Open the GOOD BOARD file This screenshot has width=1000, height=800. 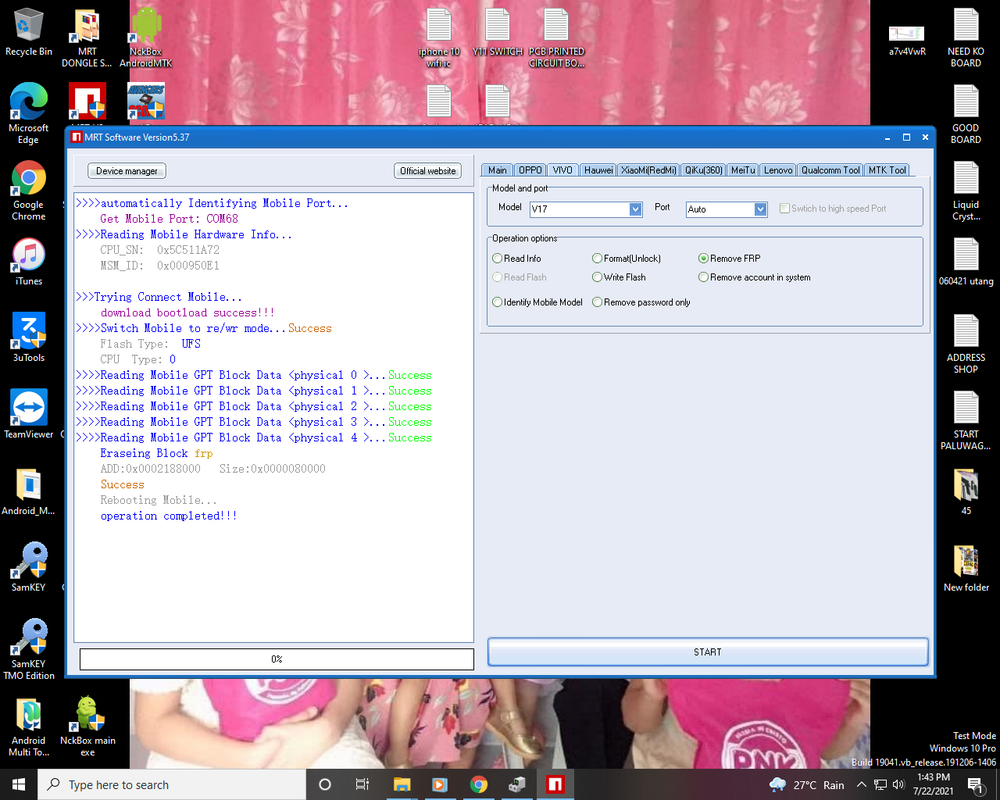pyautogui.click(x=966, y=115)
